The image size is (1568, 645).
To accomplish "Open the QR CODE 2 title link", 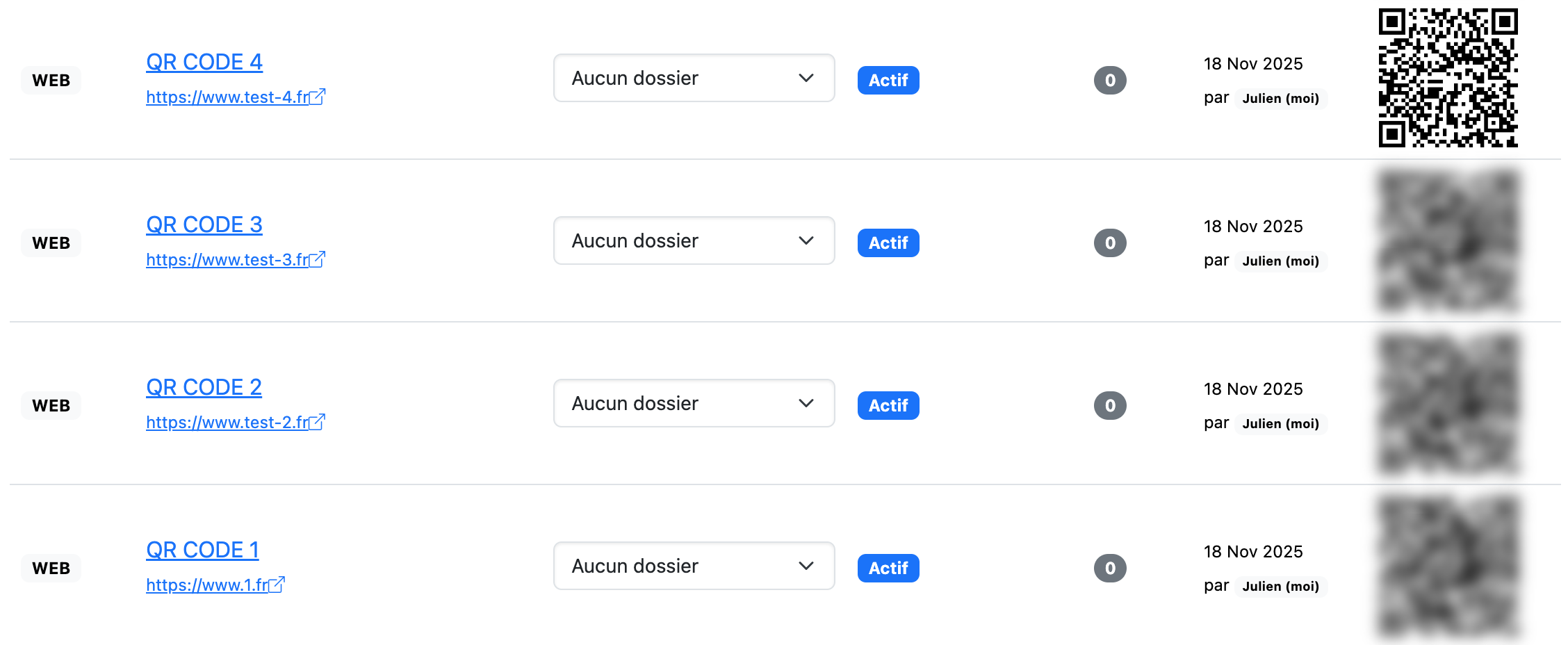I will (x=204, y=387).
